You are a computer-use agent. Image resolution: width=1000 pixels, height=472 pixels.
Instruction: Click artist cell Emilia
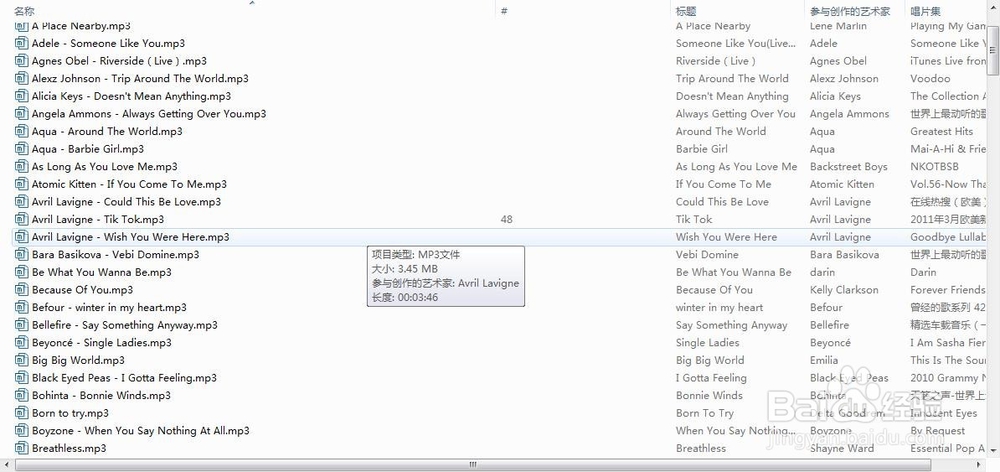click(x=824, y=360)
